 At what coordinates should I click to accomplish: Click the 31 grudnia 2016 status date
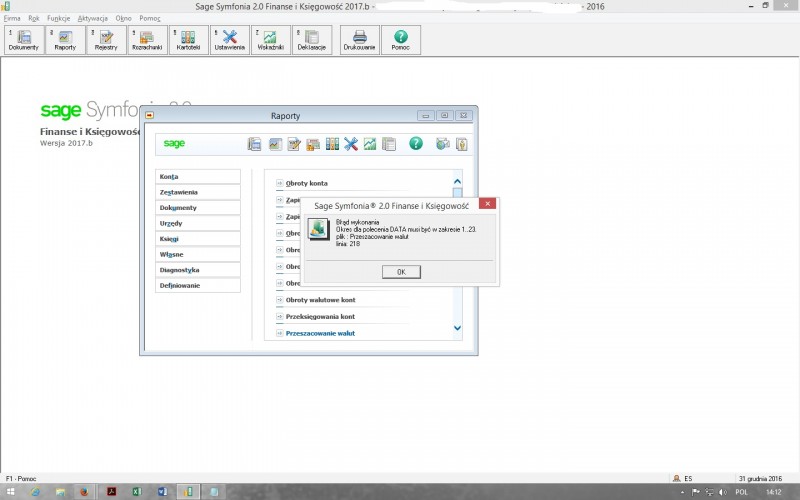[760, 479]
